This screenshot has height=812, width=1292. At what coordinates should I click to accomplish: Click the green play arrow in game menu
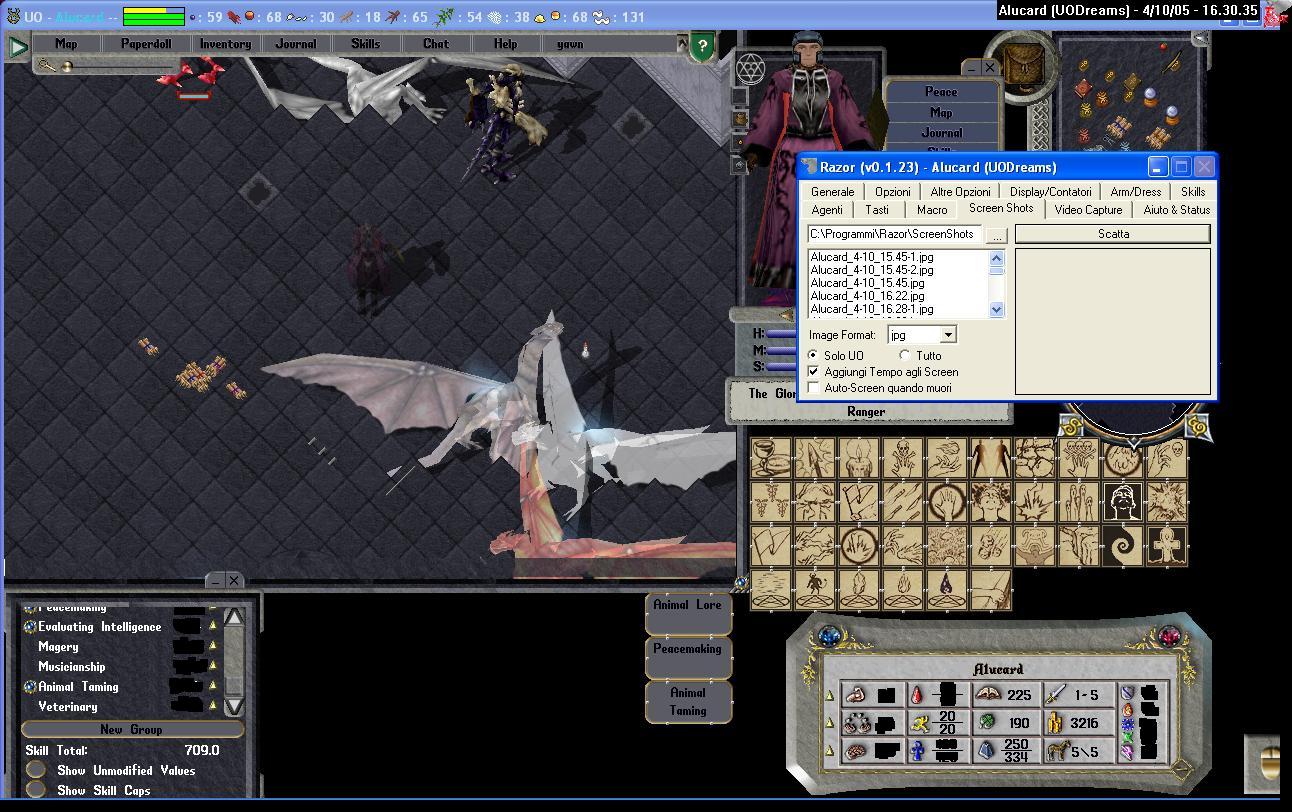[18, 46]
